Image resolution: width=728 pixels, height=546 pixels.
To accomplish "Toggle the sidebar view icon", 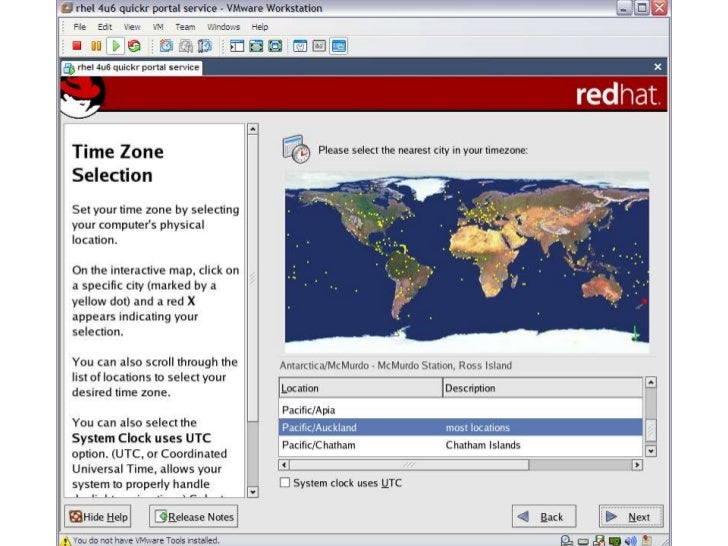I will pyautogui.click(x=237, y=46).
